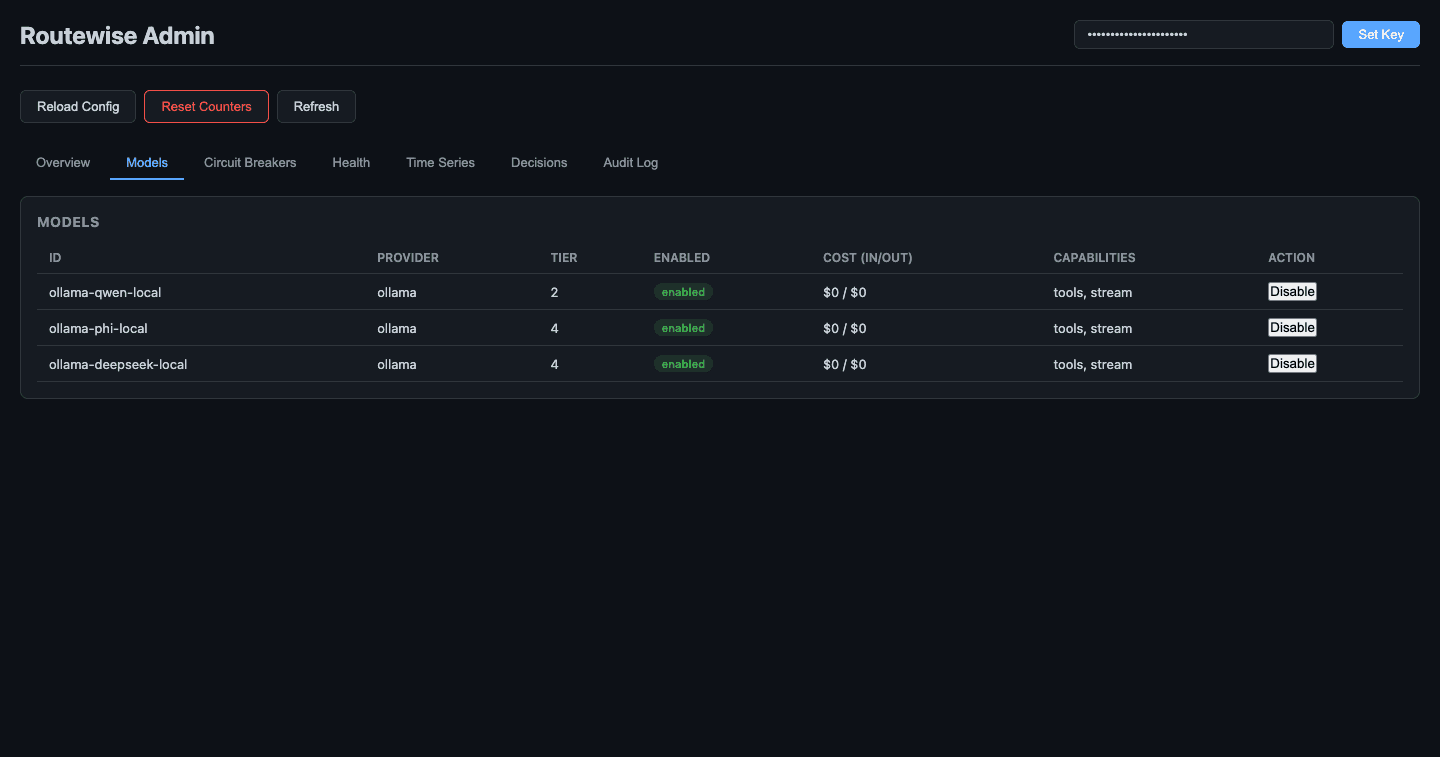Image resolution: width=1440 pixels, height=757 pixels.
Task: View the Time Series tab
Action: 440,162
